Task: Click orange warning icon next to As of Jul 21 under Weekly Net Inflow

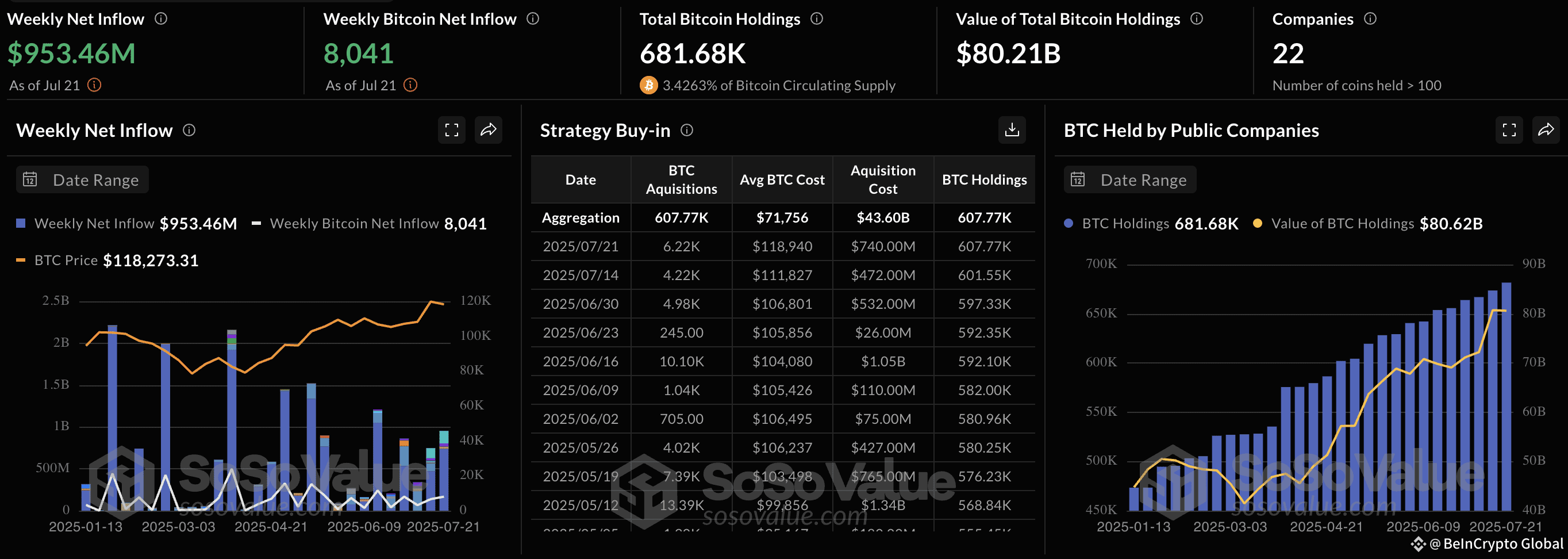Action: 94,85
